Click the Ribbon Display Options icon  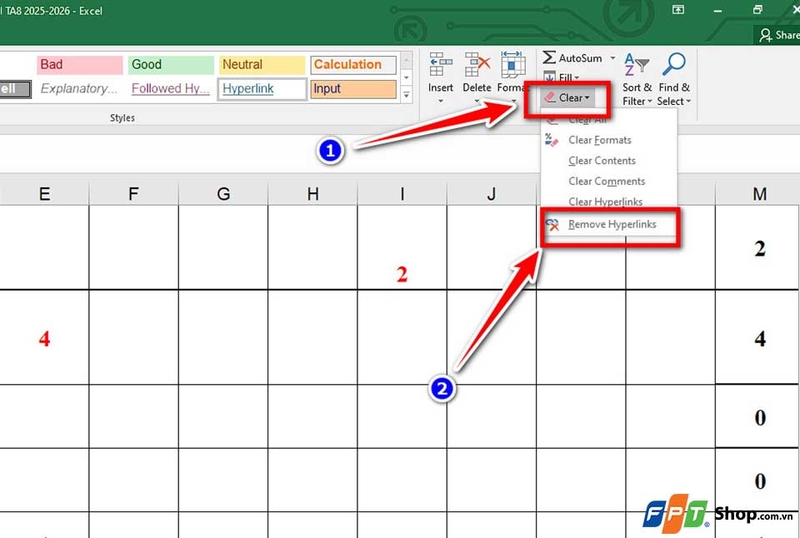click(678, 10)
